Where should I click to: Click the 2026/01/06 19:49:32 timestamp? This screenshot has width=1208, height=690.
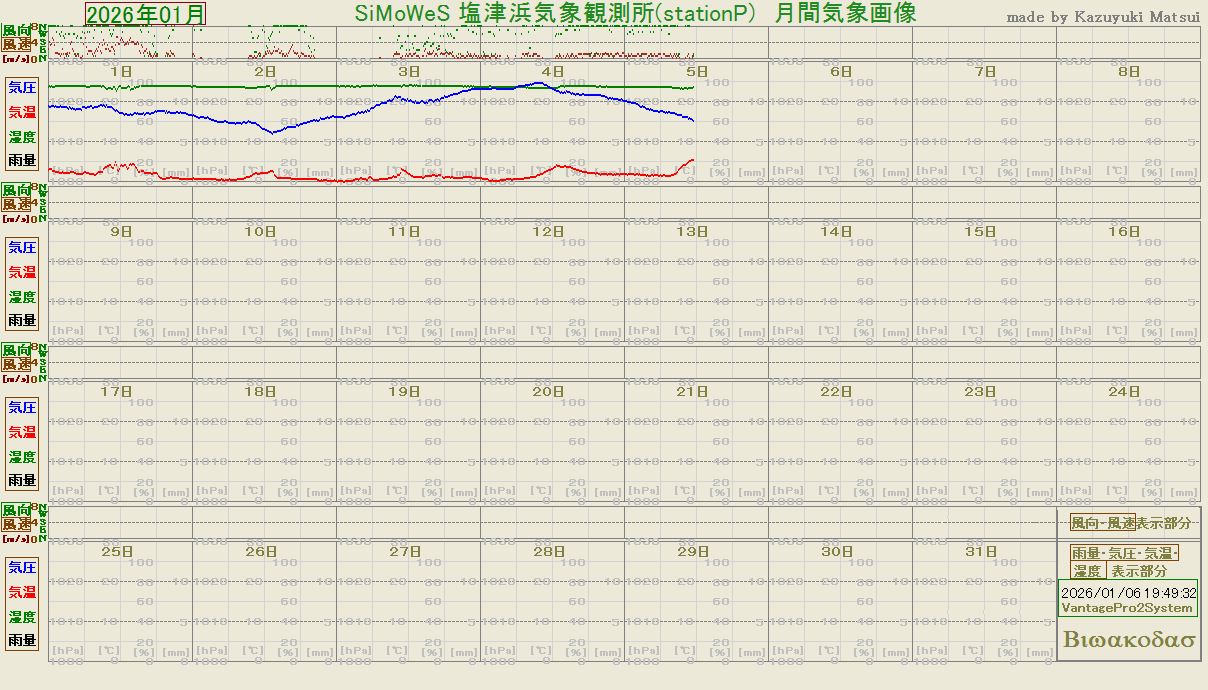[x=1128, y=592]
